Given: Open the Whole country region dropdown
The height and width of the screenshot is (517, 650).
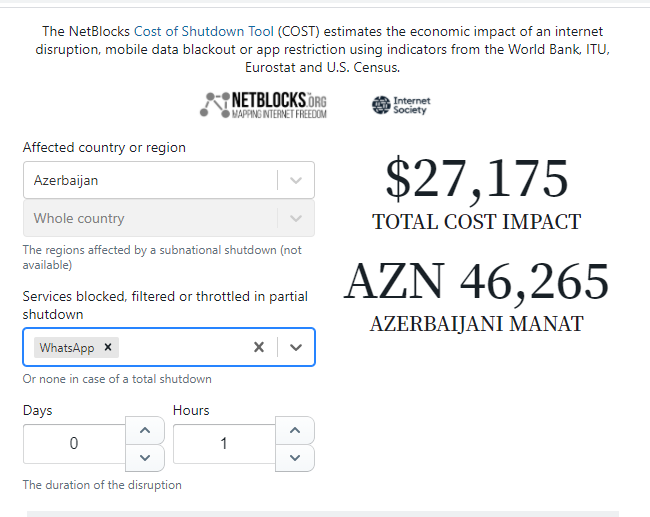Looking at the screenshot, I should tap(169, 218).
